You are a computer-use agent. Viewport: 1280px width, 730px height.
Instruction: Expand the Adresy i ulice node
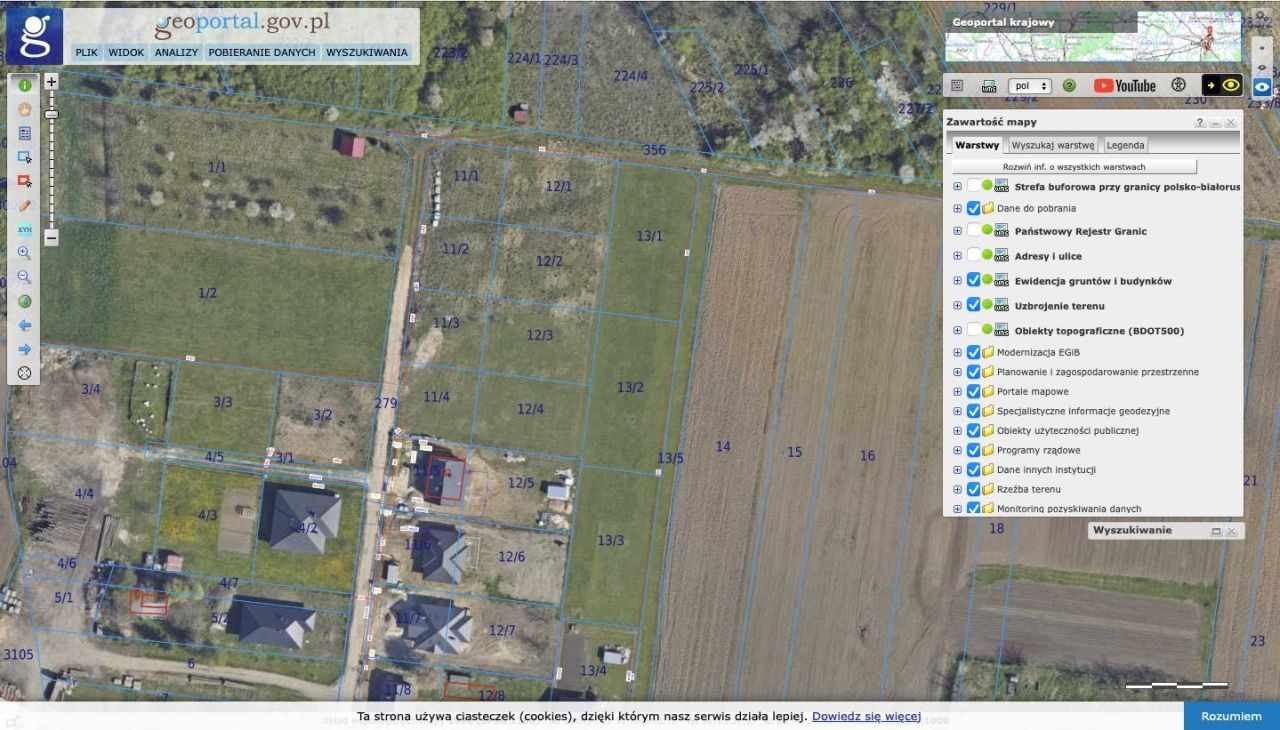tap(958, 256)
